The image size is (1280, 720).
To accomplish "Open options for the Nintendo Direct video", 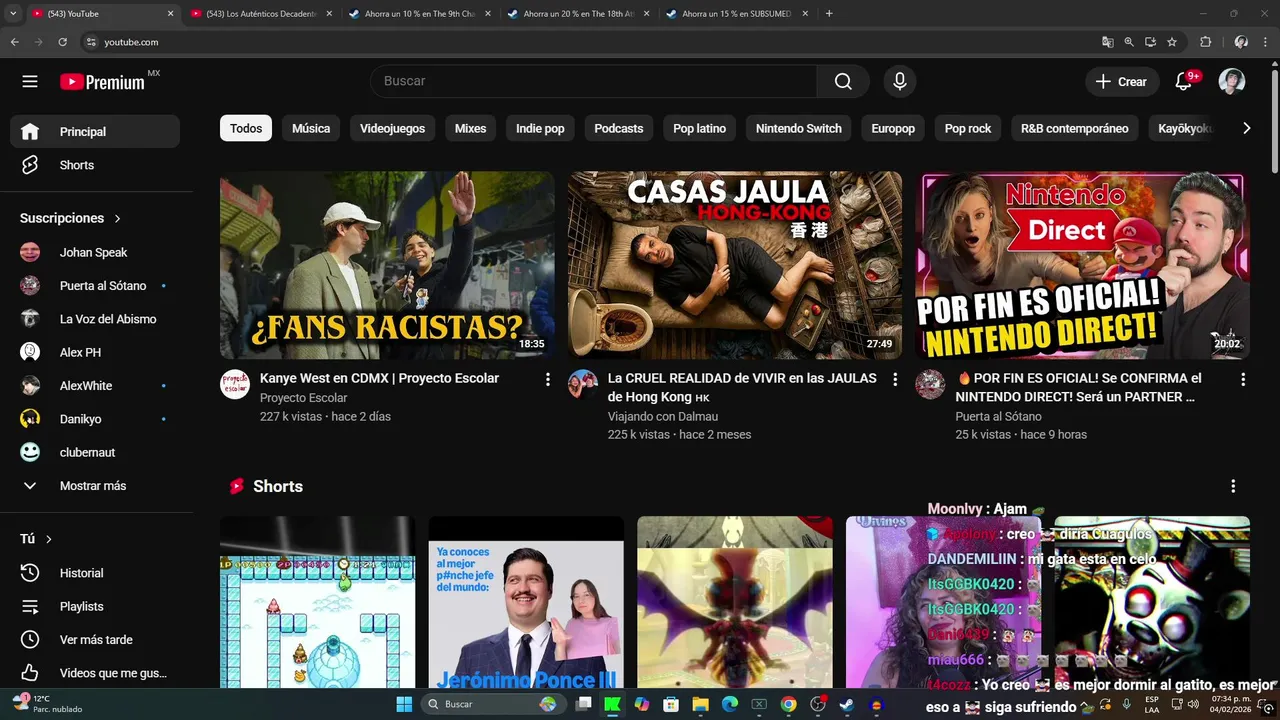I will pos(1243,379).
